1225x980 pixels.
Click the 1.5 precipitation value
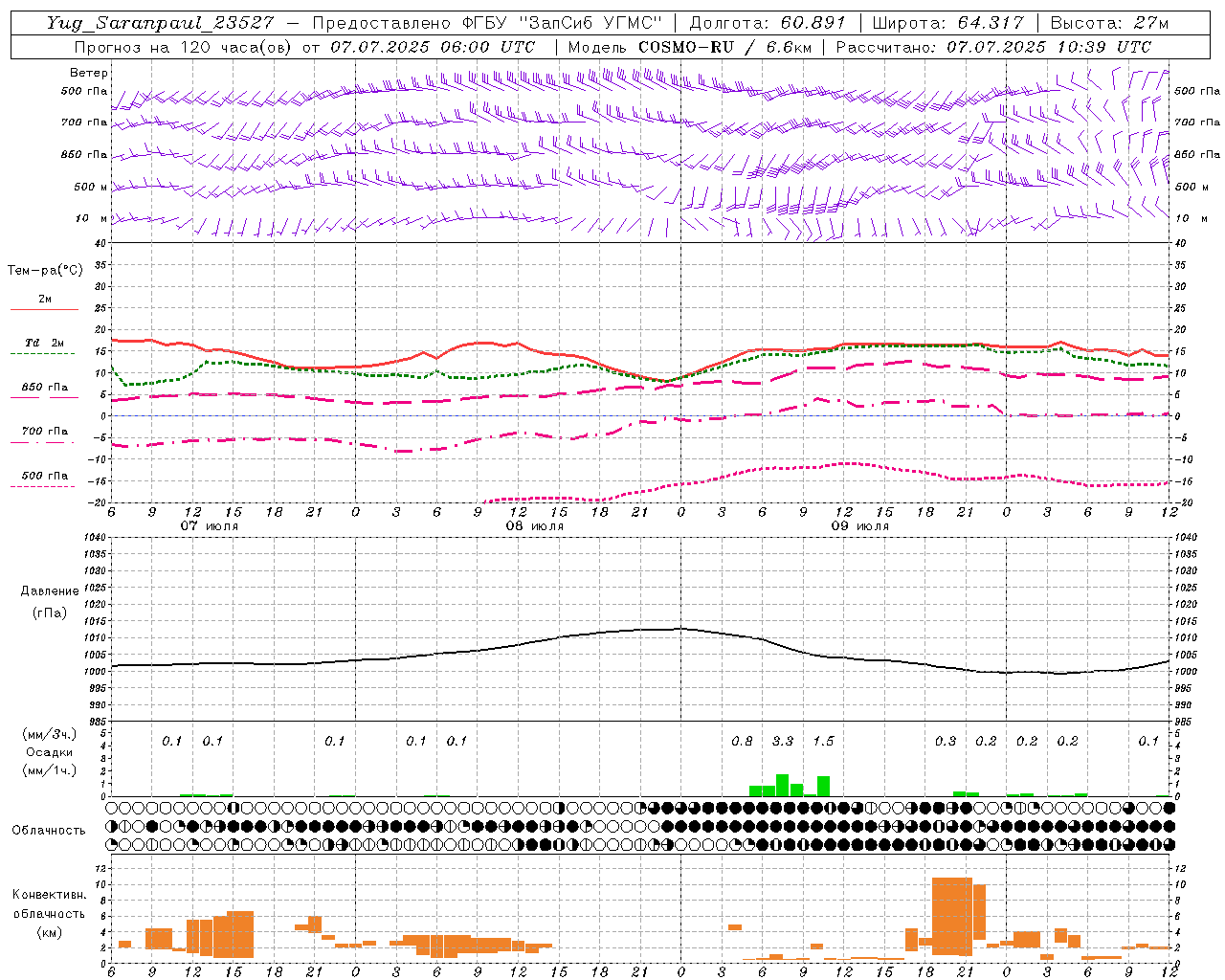click(x=823, y=741)
